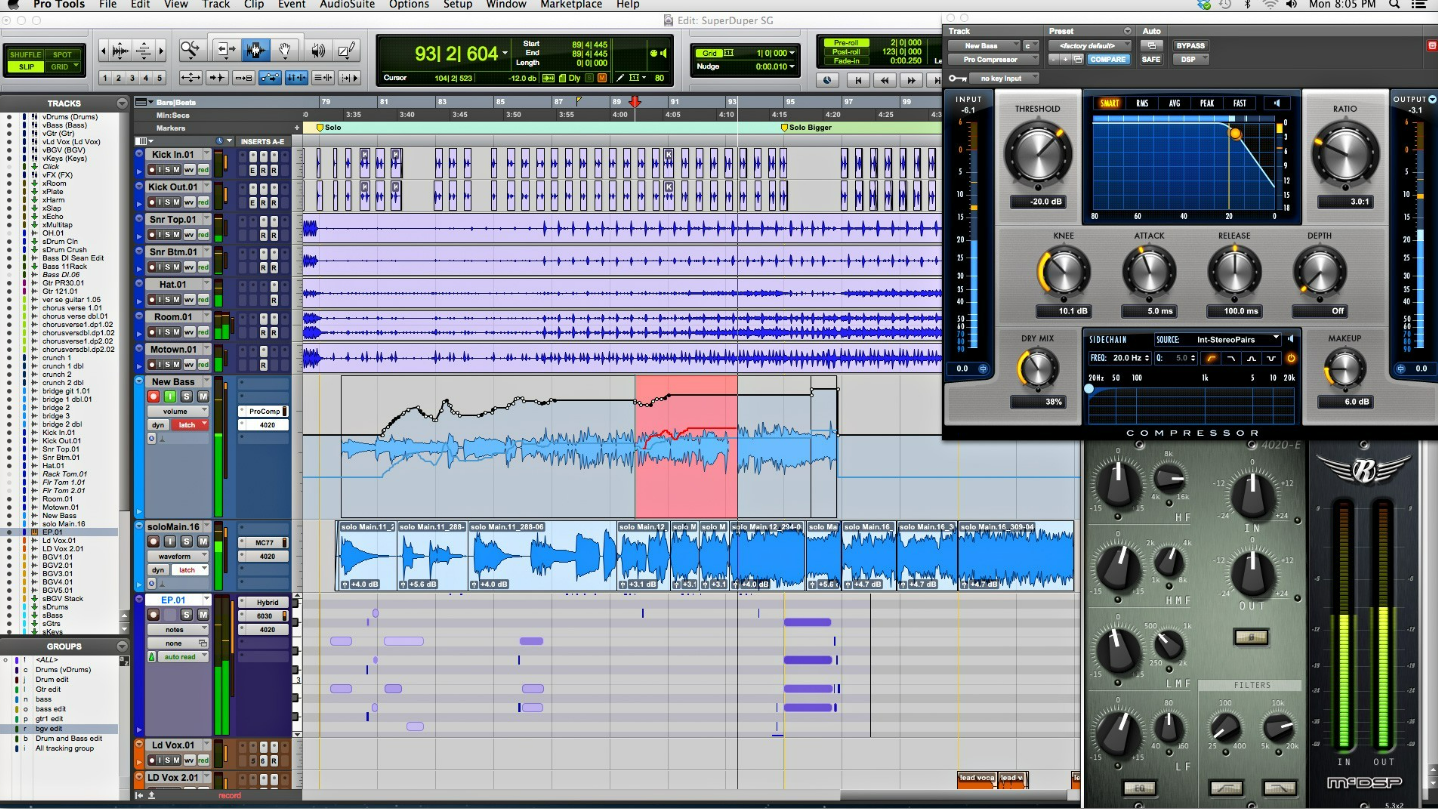Pick the Grabber hand tool
1438x809 pixels.
(x=285, y=50)
